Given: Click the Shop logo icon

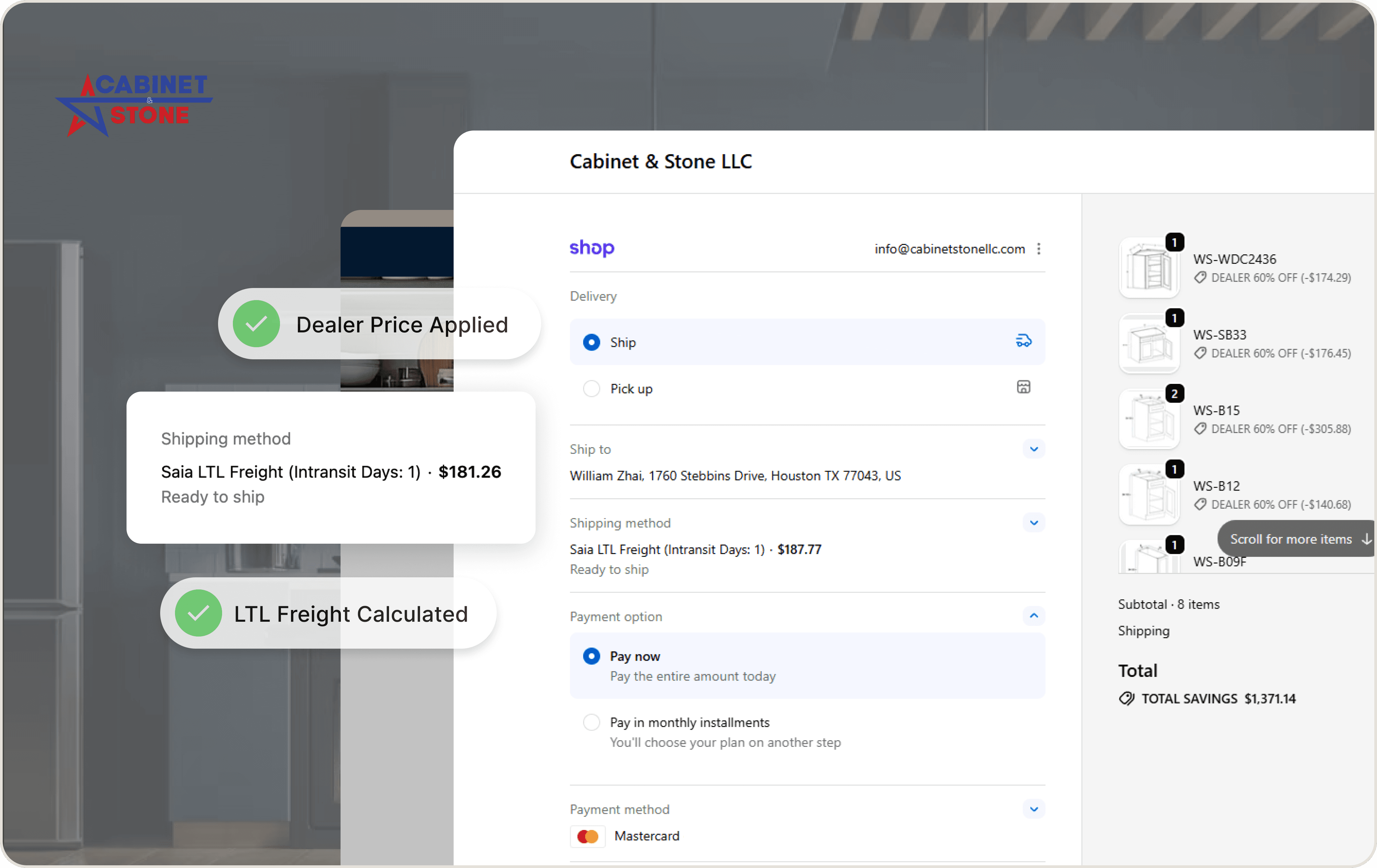Looking at the screenshot, I should tap(591, 248).
